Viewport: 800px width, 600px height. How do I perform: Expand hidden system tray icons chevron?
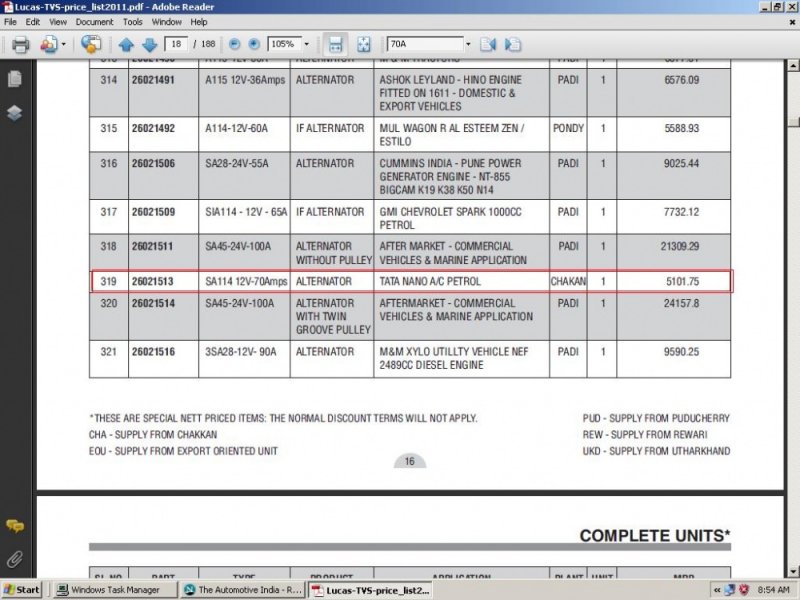point(717,590)
